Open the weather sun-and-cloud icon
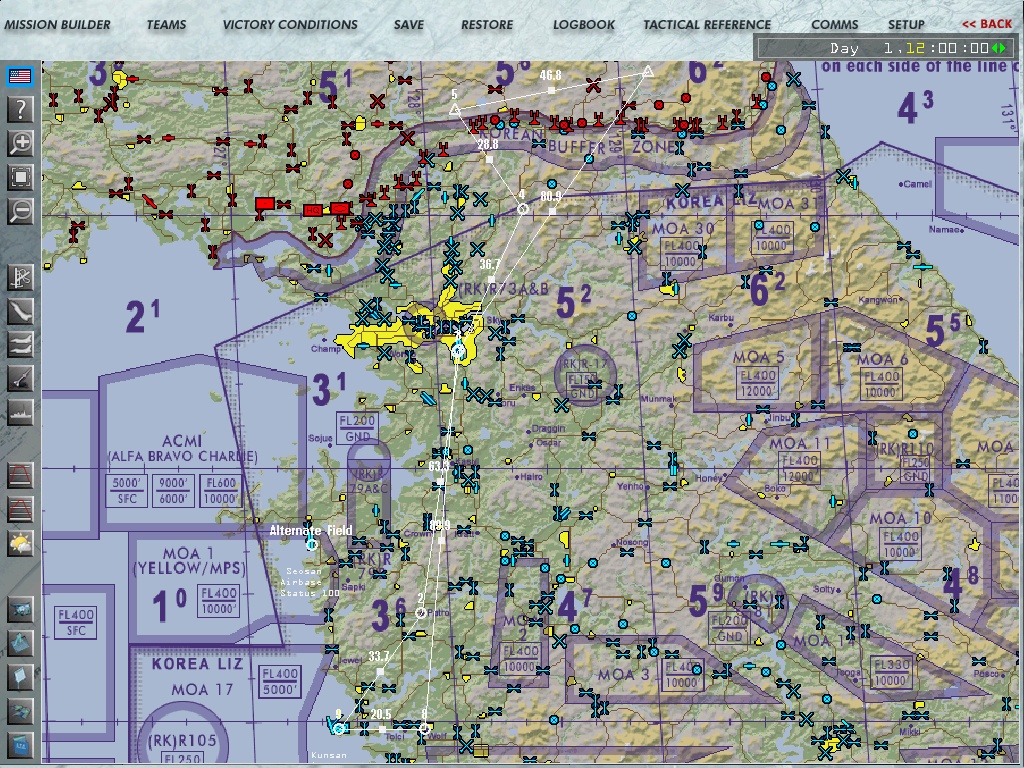The height and width of the screenshot is (768, 1024). click(x=20, y=543)
